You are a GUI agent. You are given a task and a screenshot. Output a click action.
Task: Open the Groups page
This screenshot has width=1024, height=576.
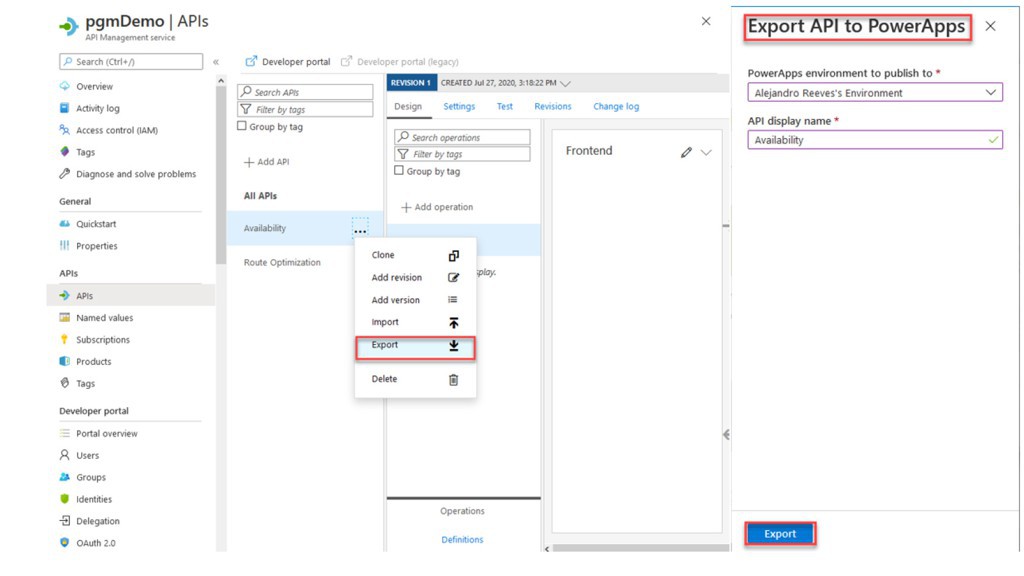pos(90,477)
